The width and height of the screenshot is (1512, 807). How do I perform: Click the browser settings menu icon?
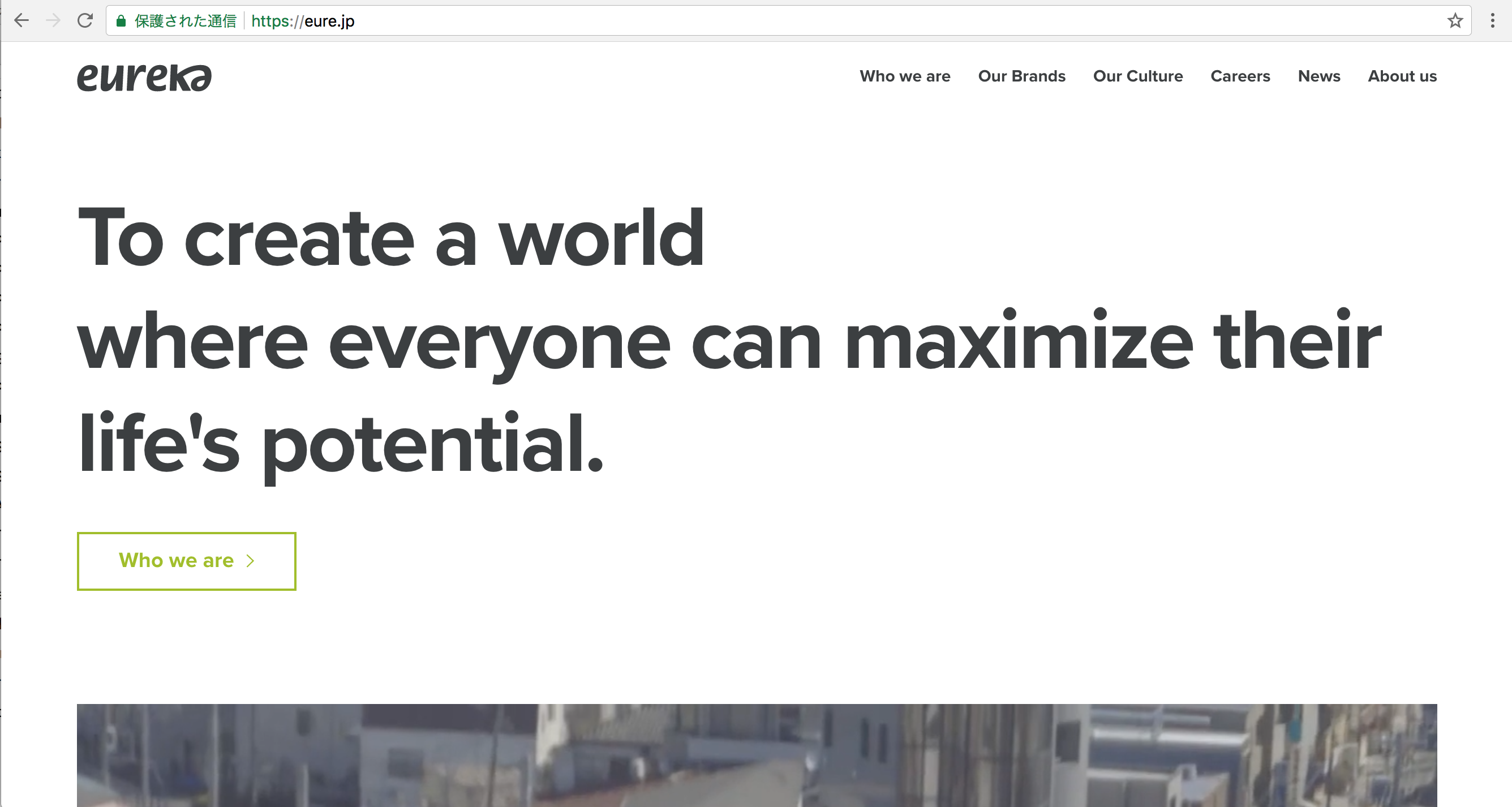click(x=1493, y=21)
